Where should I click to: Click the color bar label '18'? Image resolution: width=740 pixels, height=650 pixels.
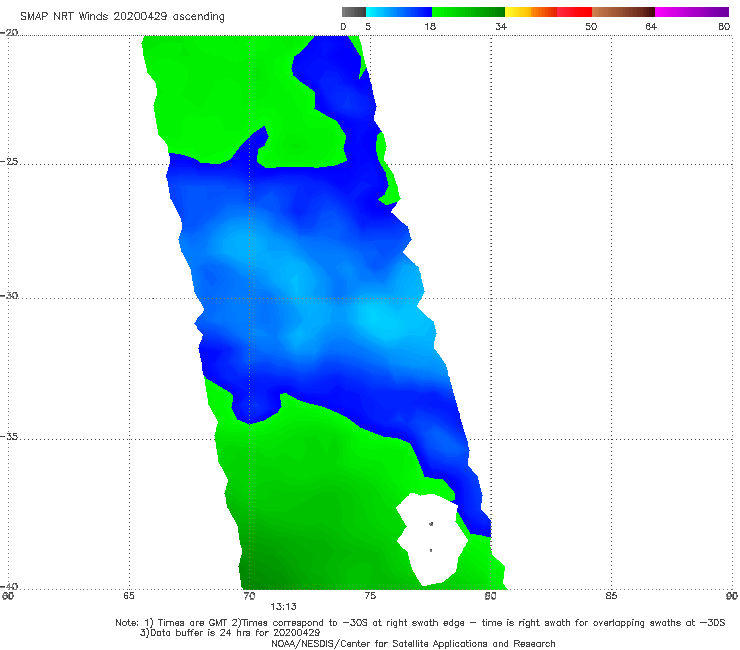pyautogui.click(x=430, y=26)
